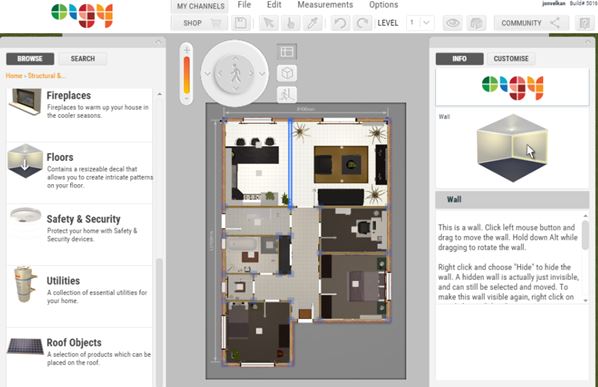Select the eyedropper tool
This screenshot has width=598, height=387.
click(313, 23)
